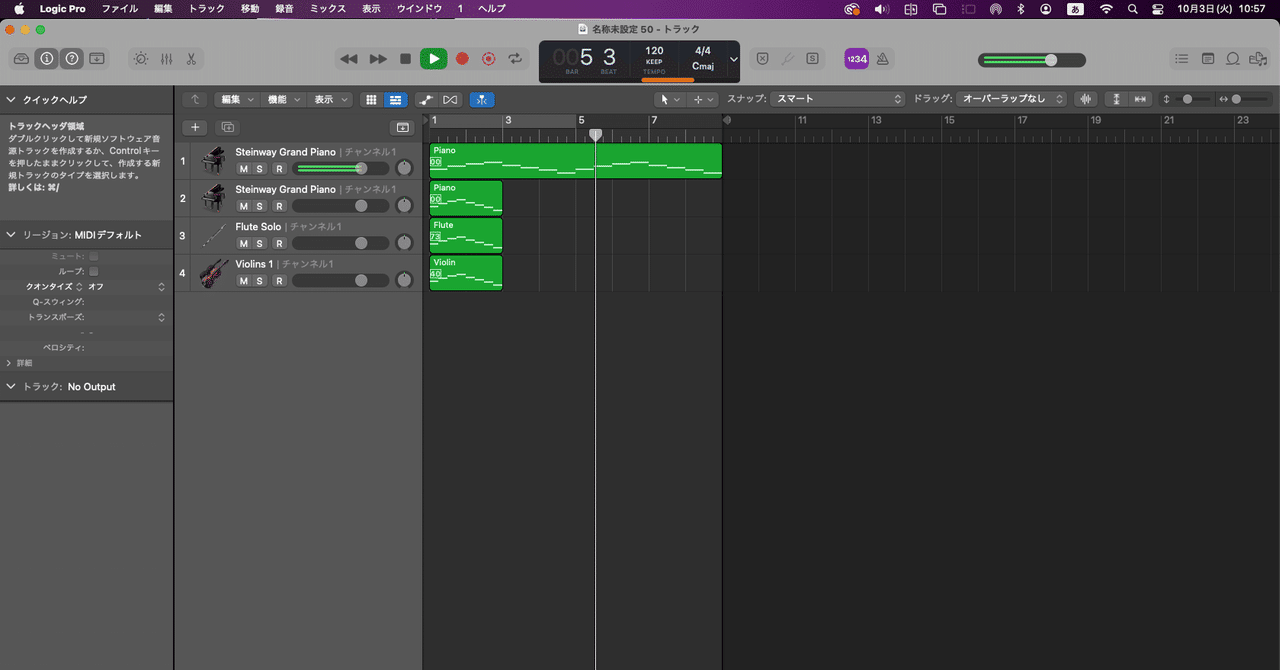Toggle the Replace mode X button
This screenshot has width=1280, height=670.
(763, 59)
